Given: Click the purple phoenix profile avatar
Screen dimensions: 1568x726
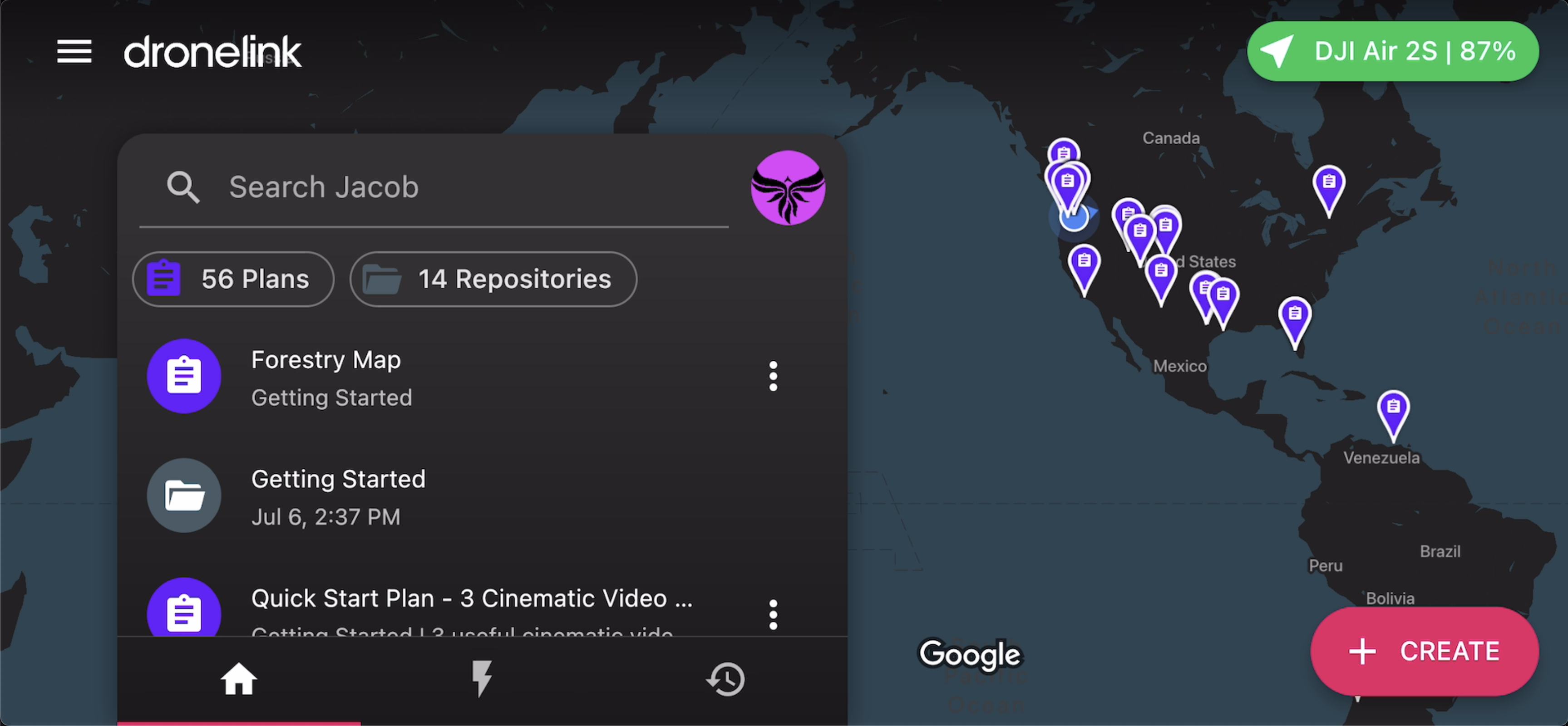Looking at the screenshot, I should coord(788,187).
